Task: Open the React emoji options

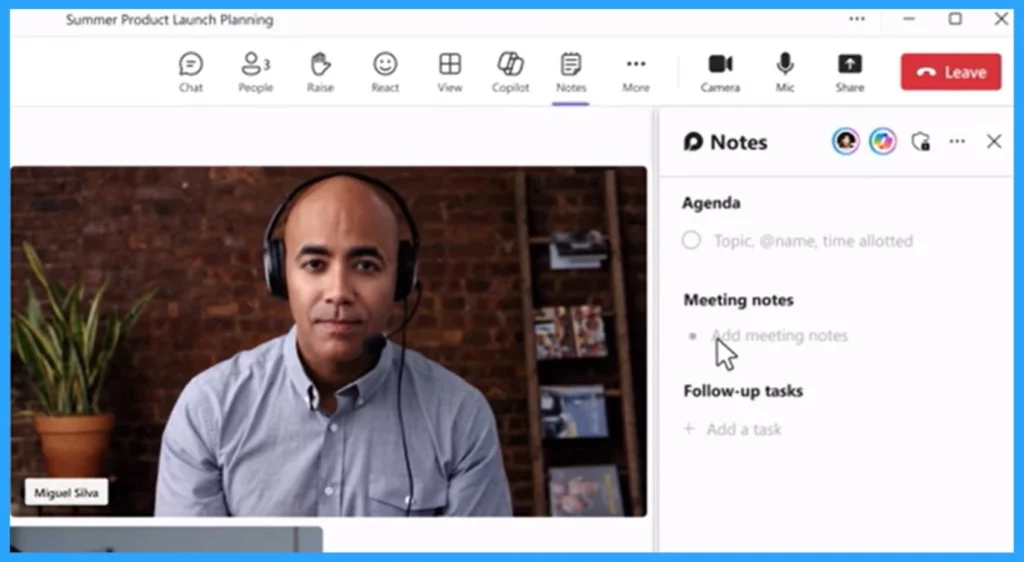Action: point(385,72)
